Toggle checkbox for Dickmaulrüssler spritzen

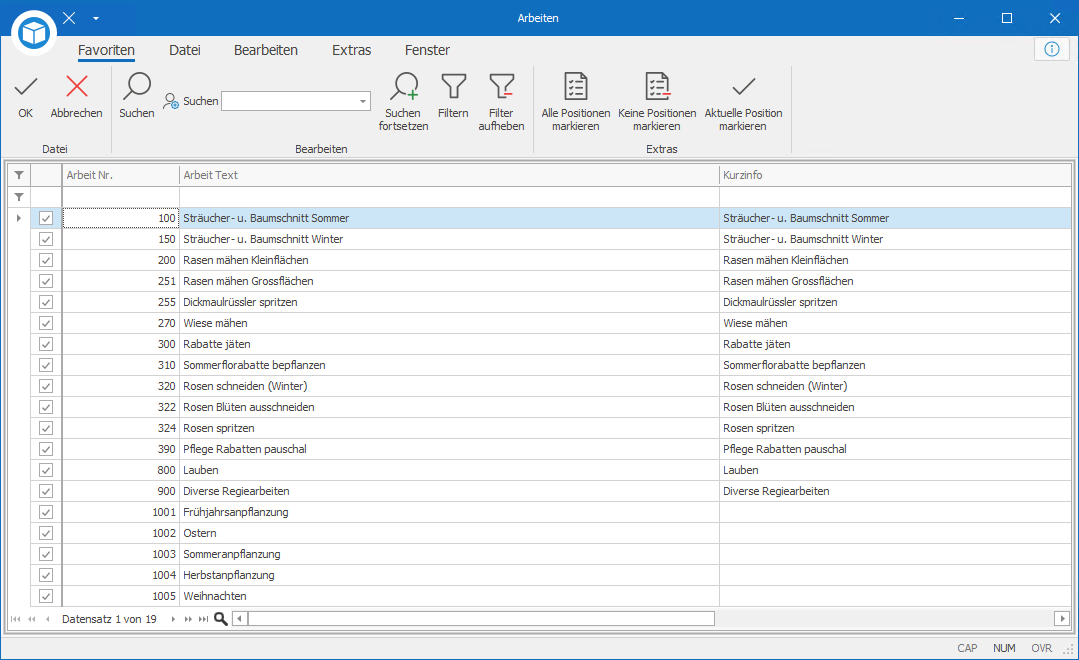(x=46, y=302)
